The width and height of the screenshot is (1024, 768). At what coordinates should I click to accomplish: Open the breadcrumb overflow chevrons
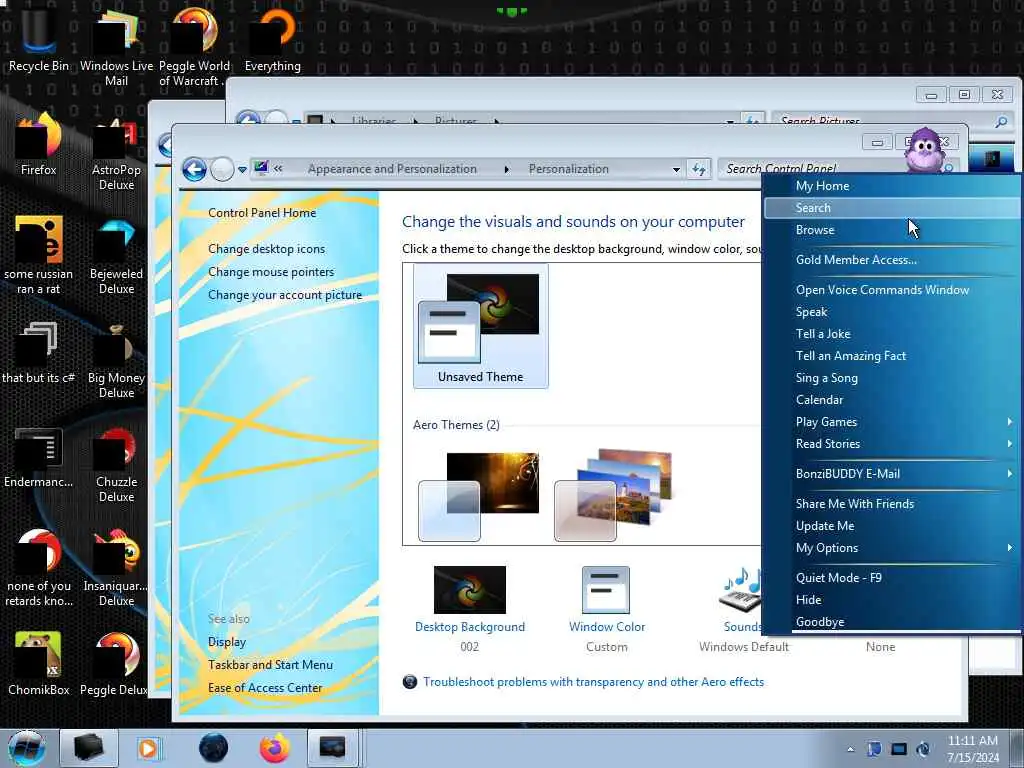click(279, 169)
